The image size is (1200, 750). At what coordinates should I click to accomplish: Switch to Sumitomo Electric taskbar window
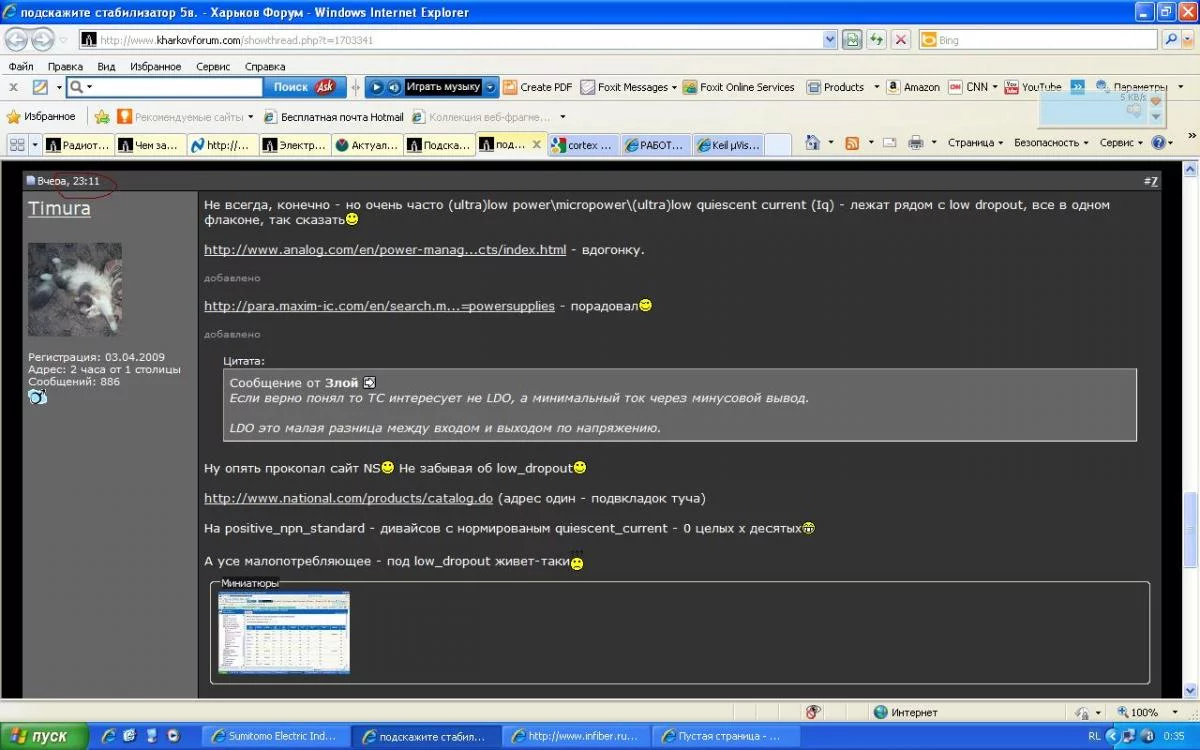pyautogui.click(x=276, y=736)
